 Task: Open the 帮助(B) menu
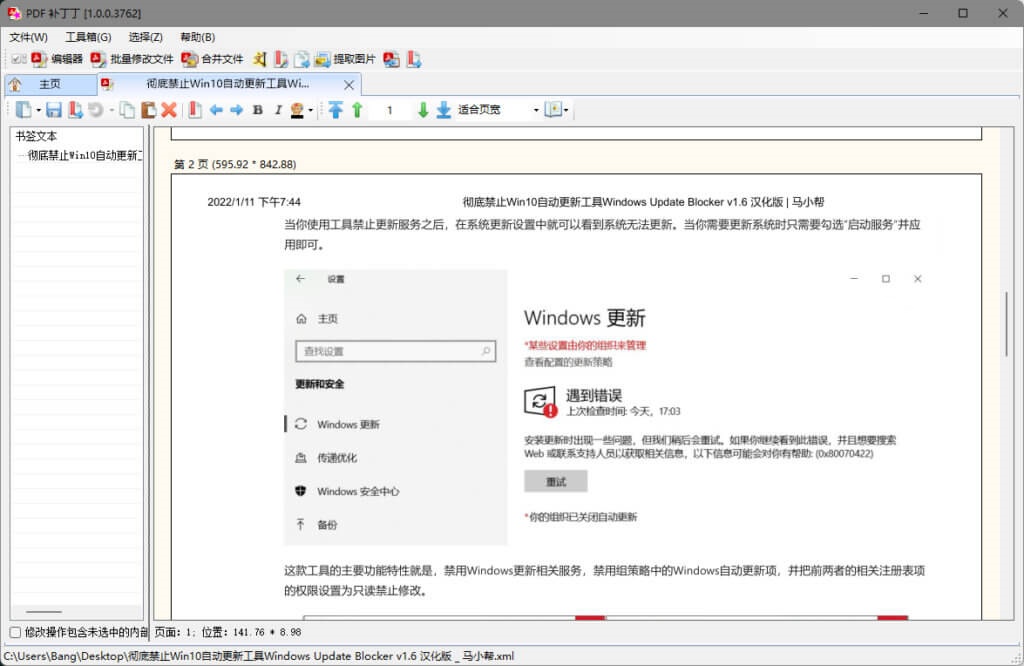198,37
